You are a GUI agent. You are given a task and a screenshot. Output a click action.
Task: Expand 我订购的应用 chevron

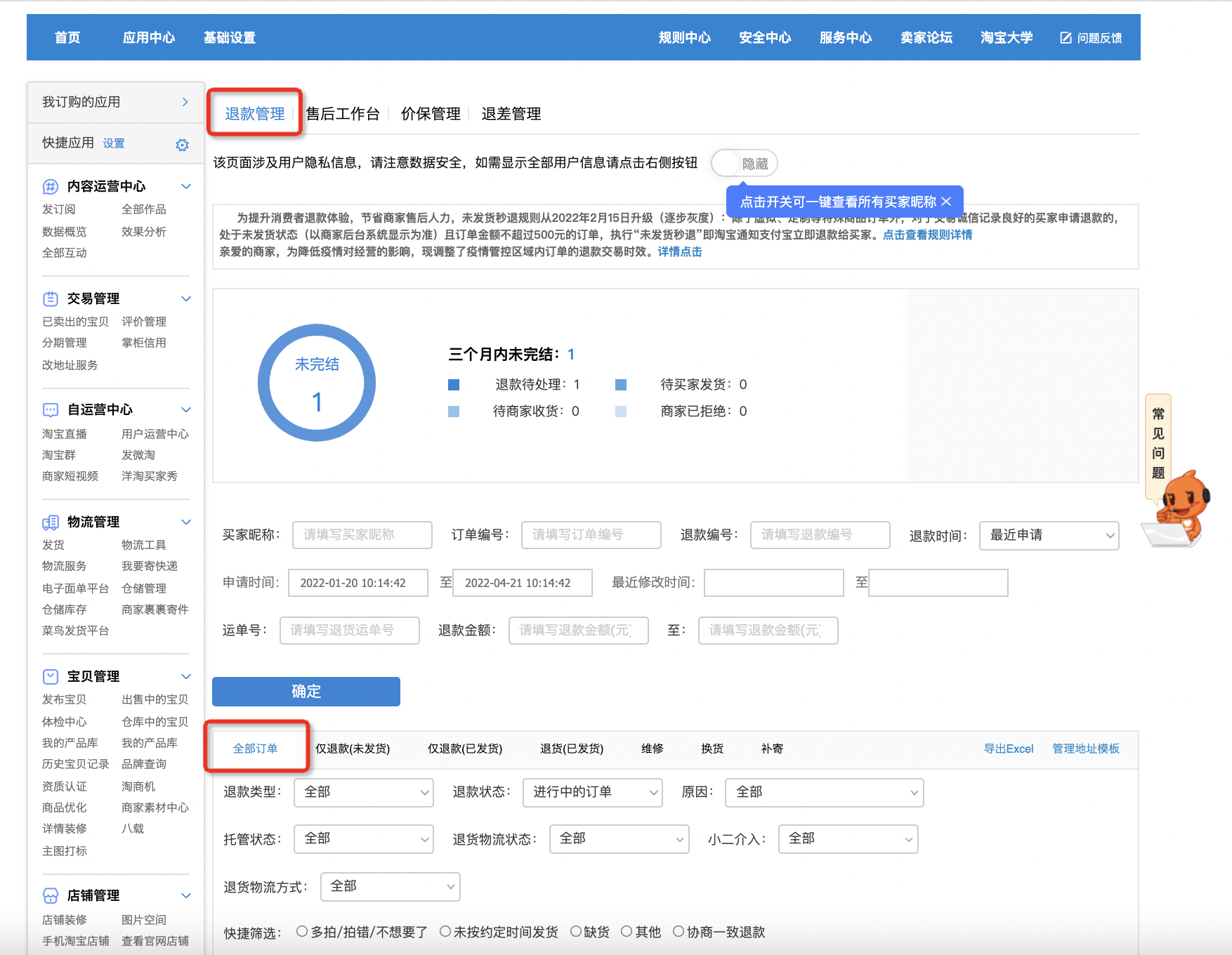tap(185, 103)
